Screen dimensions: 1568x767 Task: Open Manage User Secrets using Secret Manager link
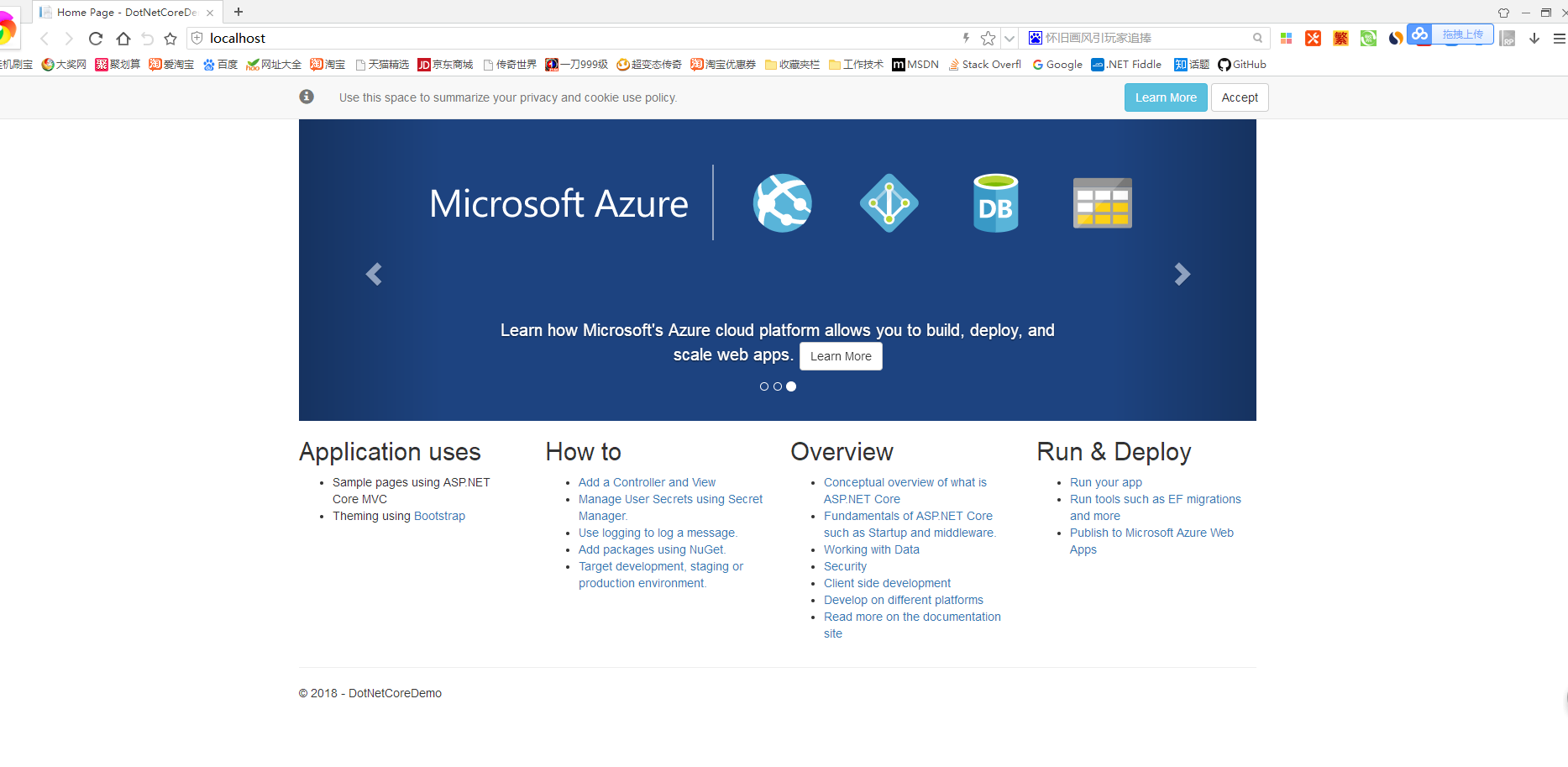pos(670,507)
